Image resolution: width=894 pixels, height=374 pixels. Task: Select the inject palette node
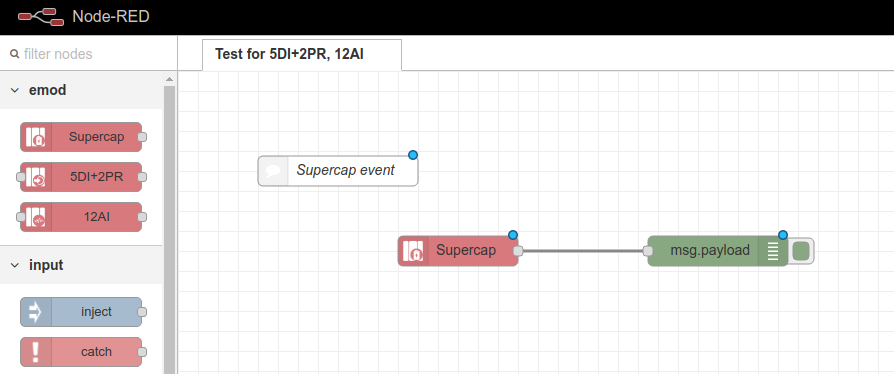pyautogui.click(x=81, y=312)
